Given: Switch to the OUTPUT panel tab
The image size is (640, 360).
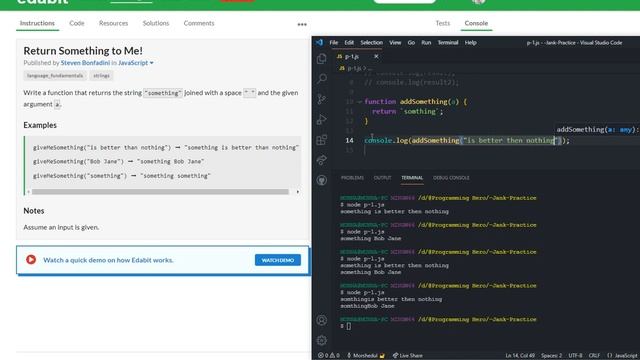Looking at the screenshot, I should click(x=382, y=178).
